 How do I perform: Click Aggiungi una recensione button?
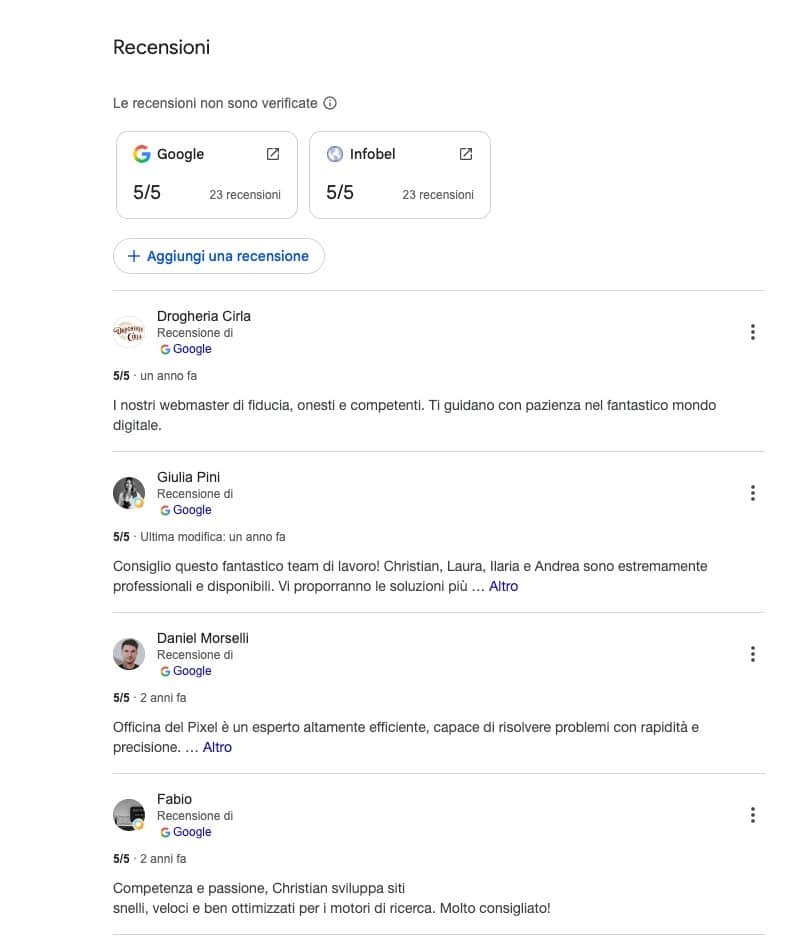(218, 256)
